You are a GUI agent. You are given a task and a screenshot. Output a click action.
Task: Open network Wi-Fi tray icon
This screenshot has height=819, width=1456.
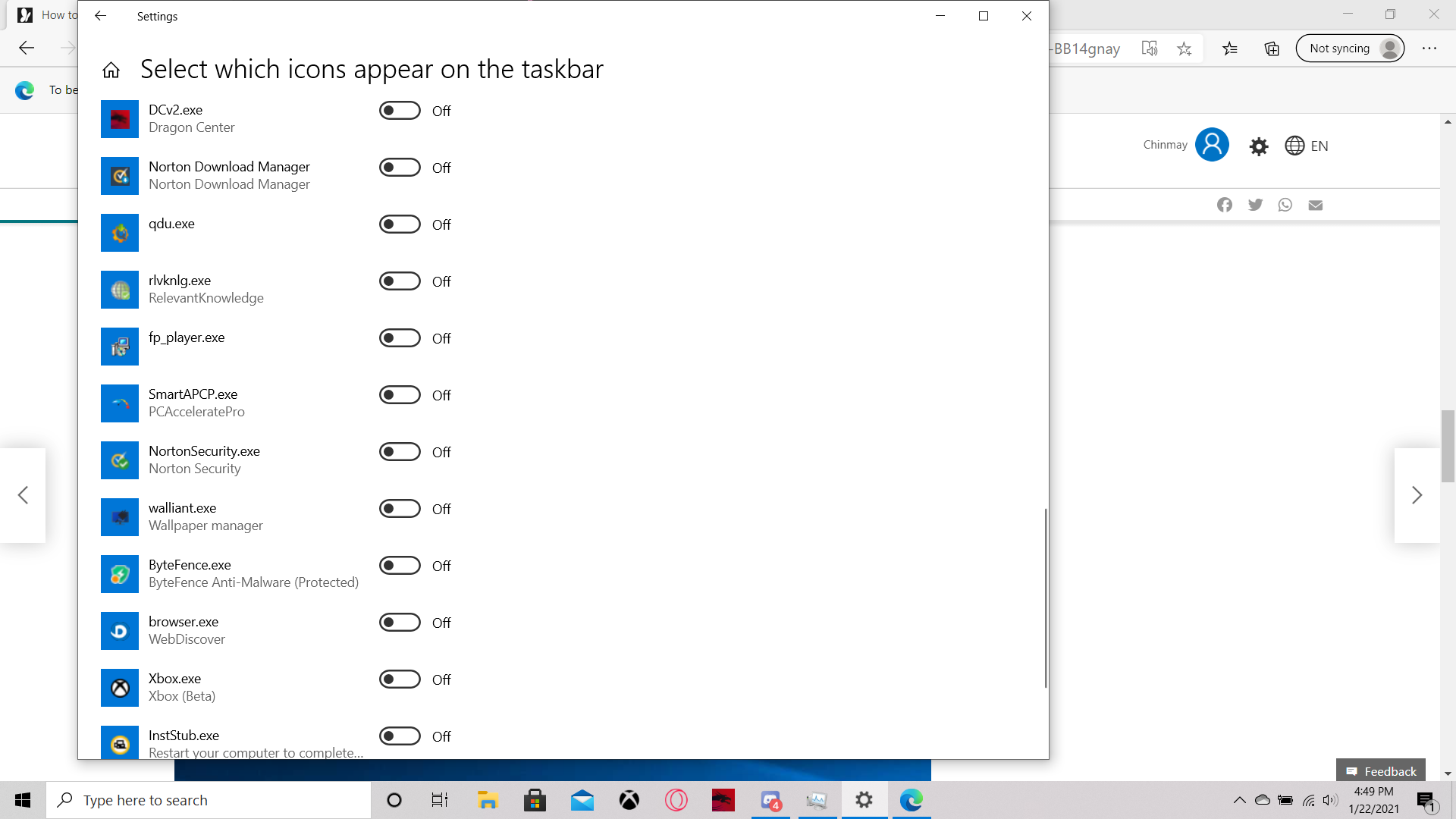coord(1309,800)
